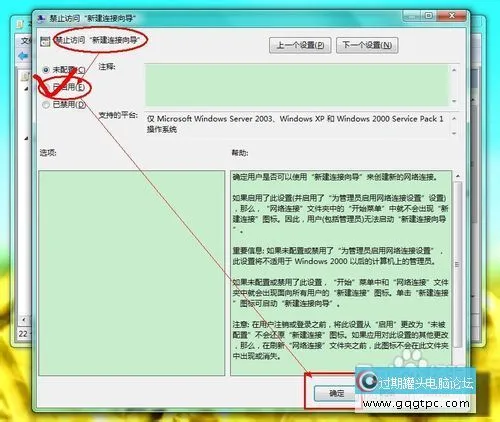
Task: Click the back arrow in the background window
Action: (23, 56)
